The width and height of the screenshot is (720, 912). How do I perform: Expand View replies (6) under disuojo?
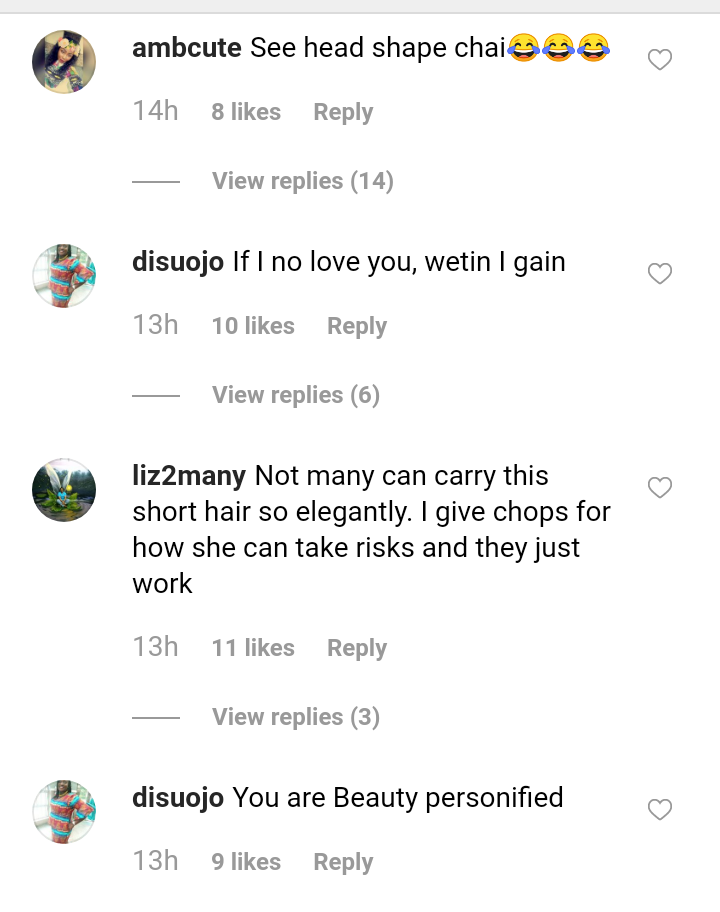pos(295,395)
